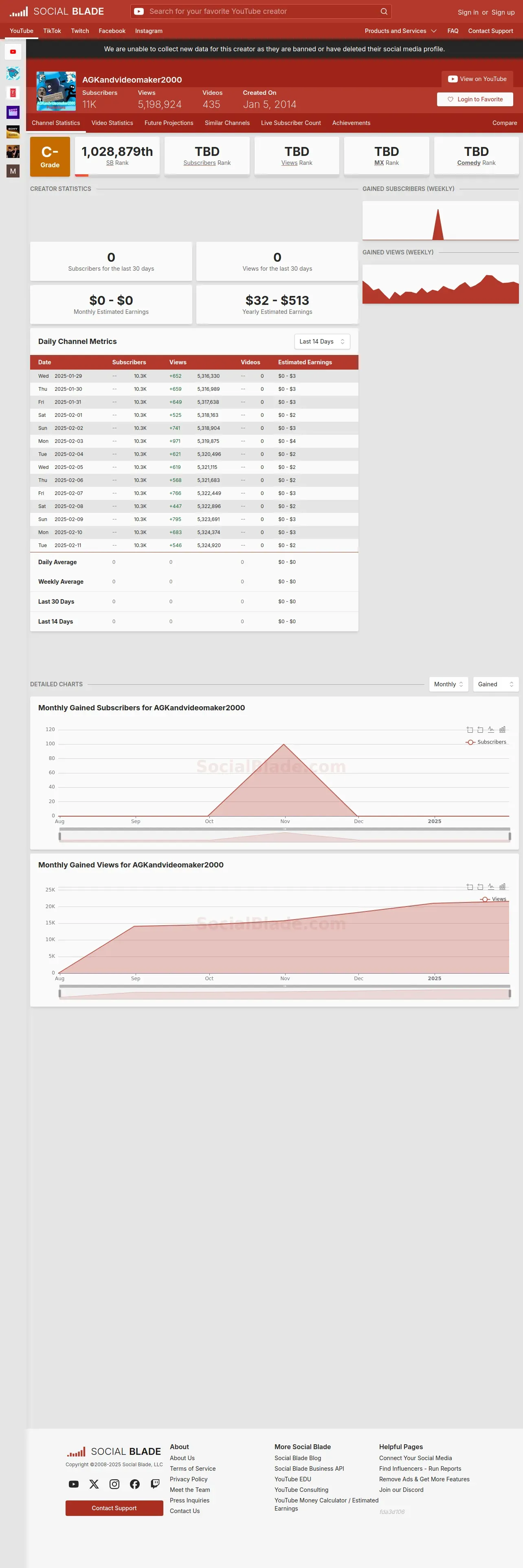This screenshot has width=523, height=1568.
Task: Open the FAQ link in the header
Action: click(x=453, y=31)
